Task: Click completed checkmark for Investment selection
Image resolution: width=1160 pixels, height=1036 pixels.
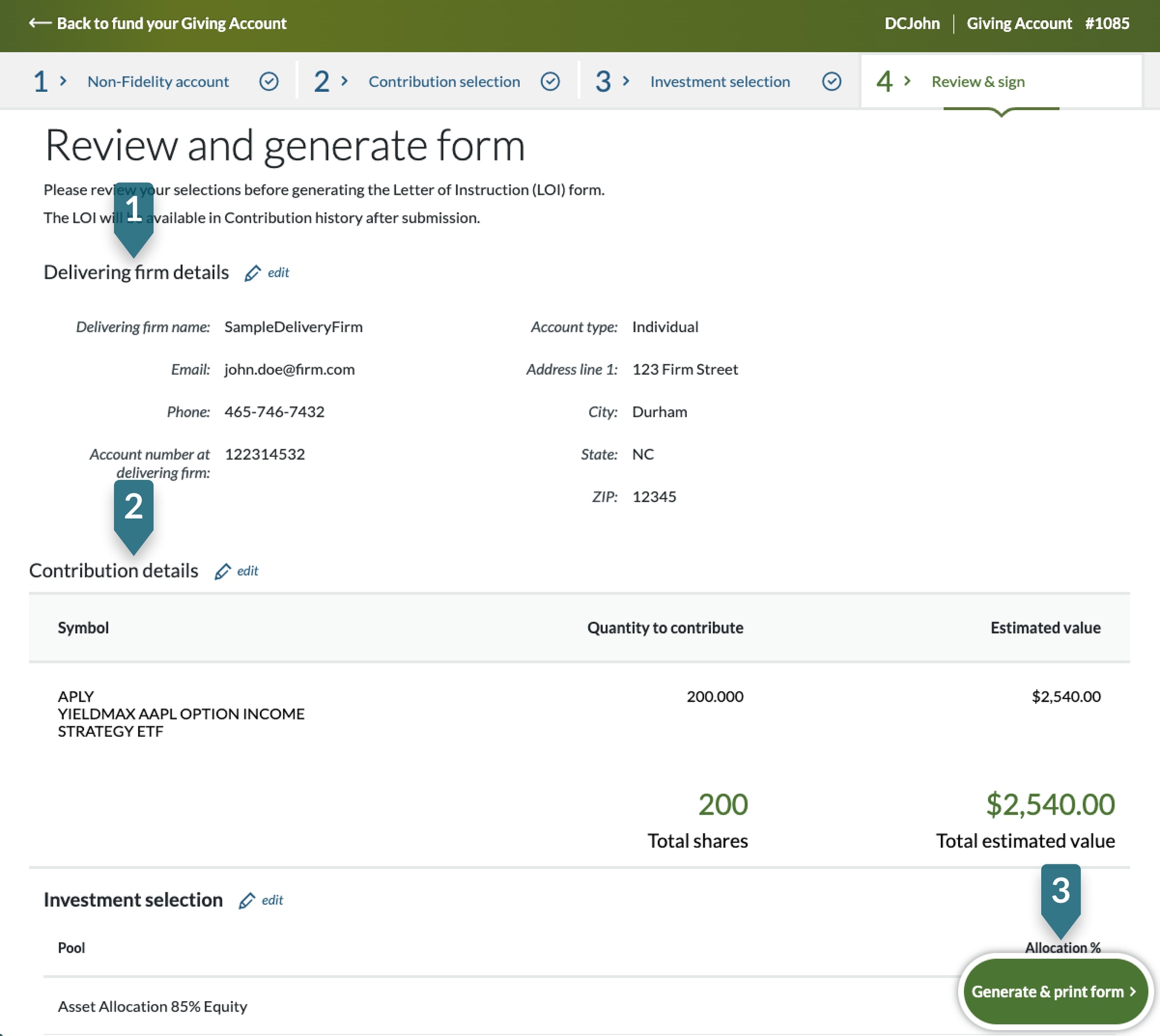Action: (x=831, y=82)
